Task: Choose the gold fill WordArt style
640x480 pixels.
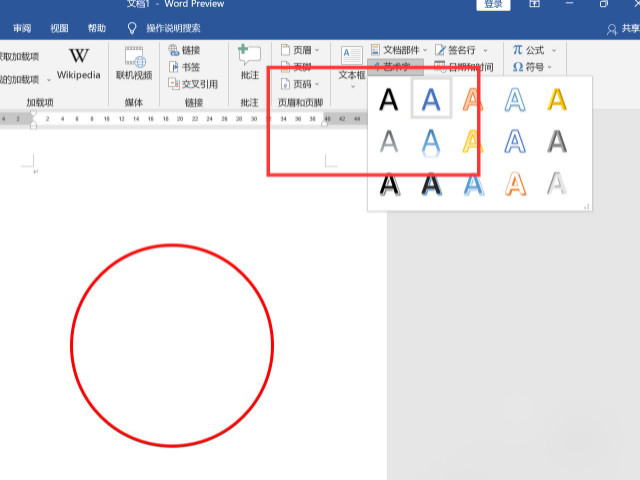Action: point(557,100)
